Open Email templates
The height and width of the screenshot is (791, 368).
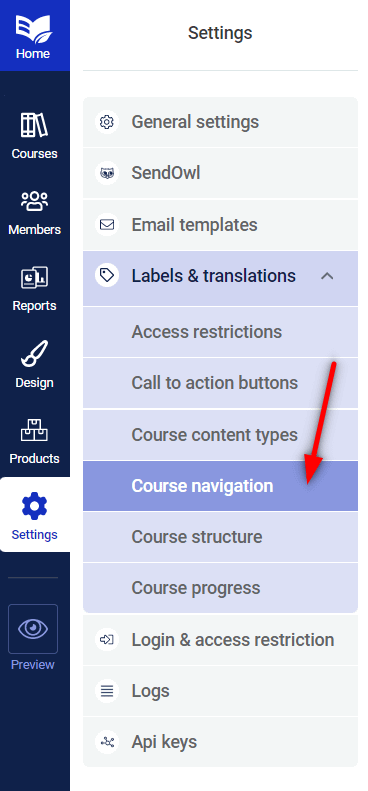coord(221,225)
